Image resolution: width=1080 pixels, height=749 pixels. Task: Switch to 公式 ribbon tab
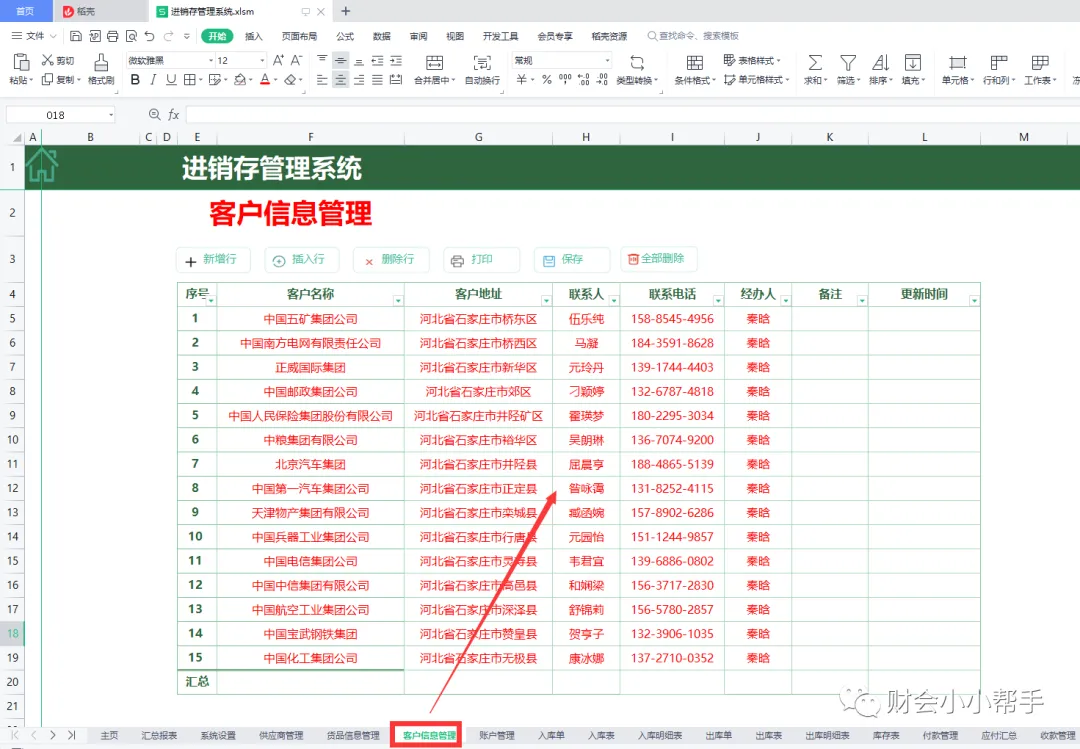pos(345,37)
